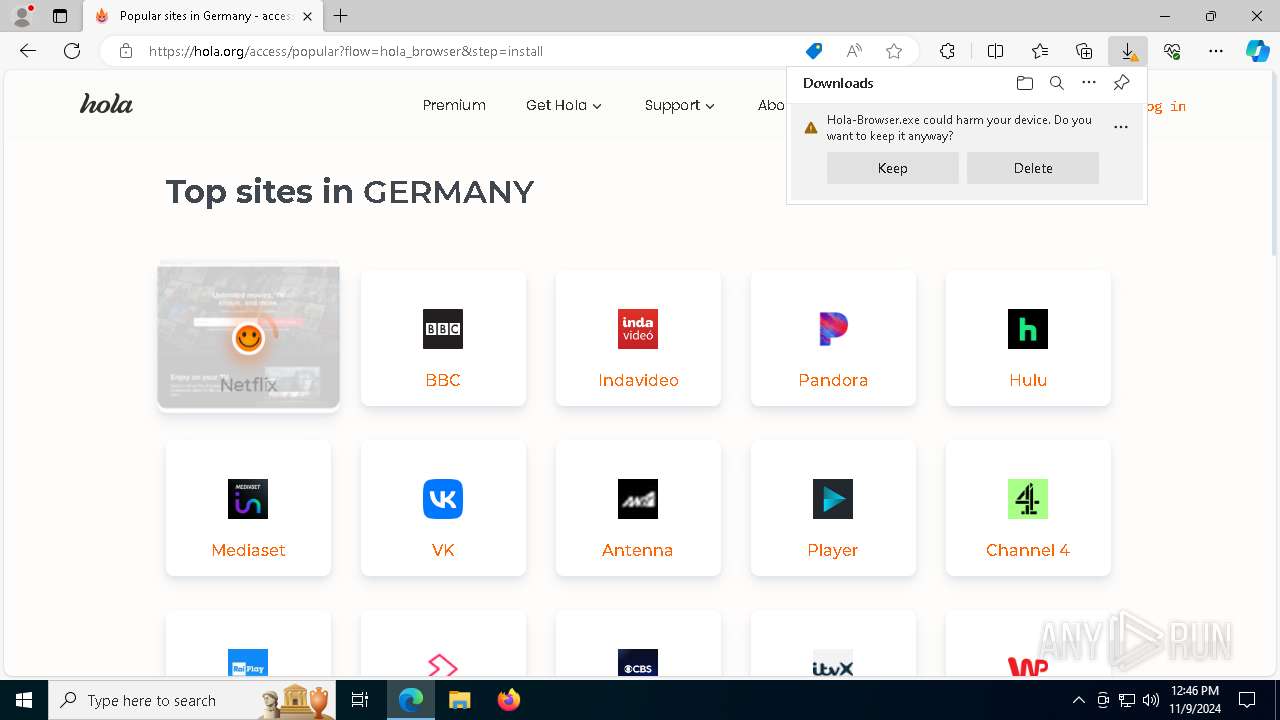Viewport: 1280px width, 720px height.
Task: Open the tab actions menu icon
Action: click(60, 16)
